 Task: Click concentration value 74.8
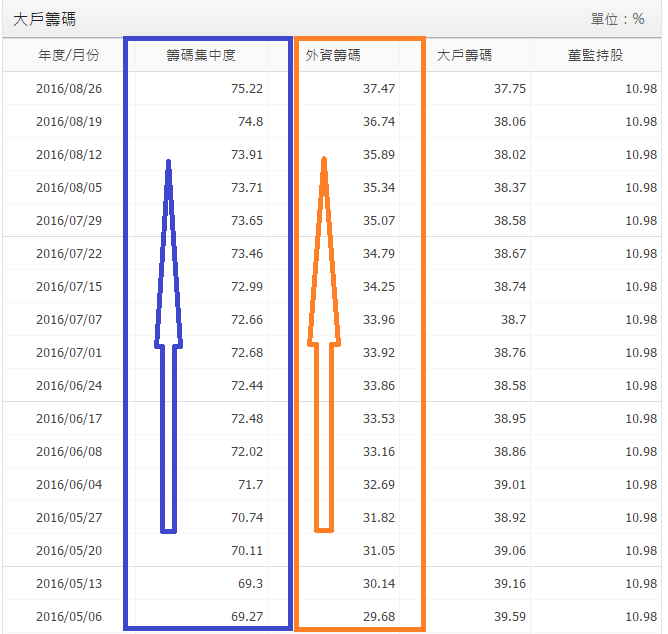click(x=250, y=122)
